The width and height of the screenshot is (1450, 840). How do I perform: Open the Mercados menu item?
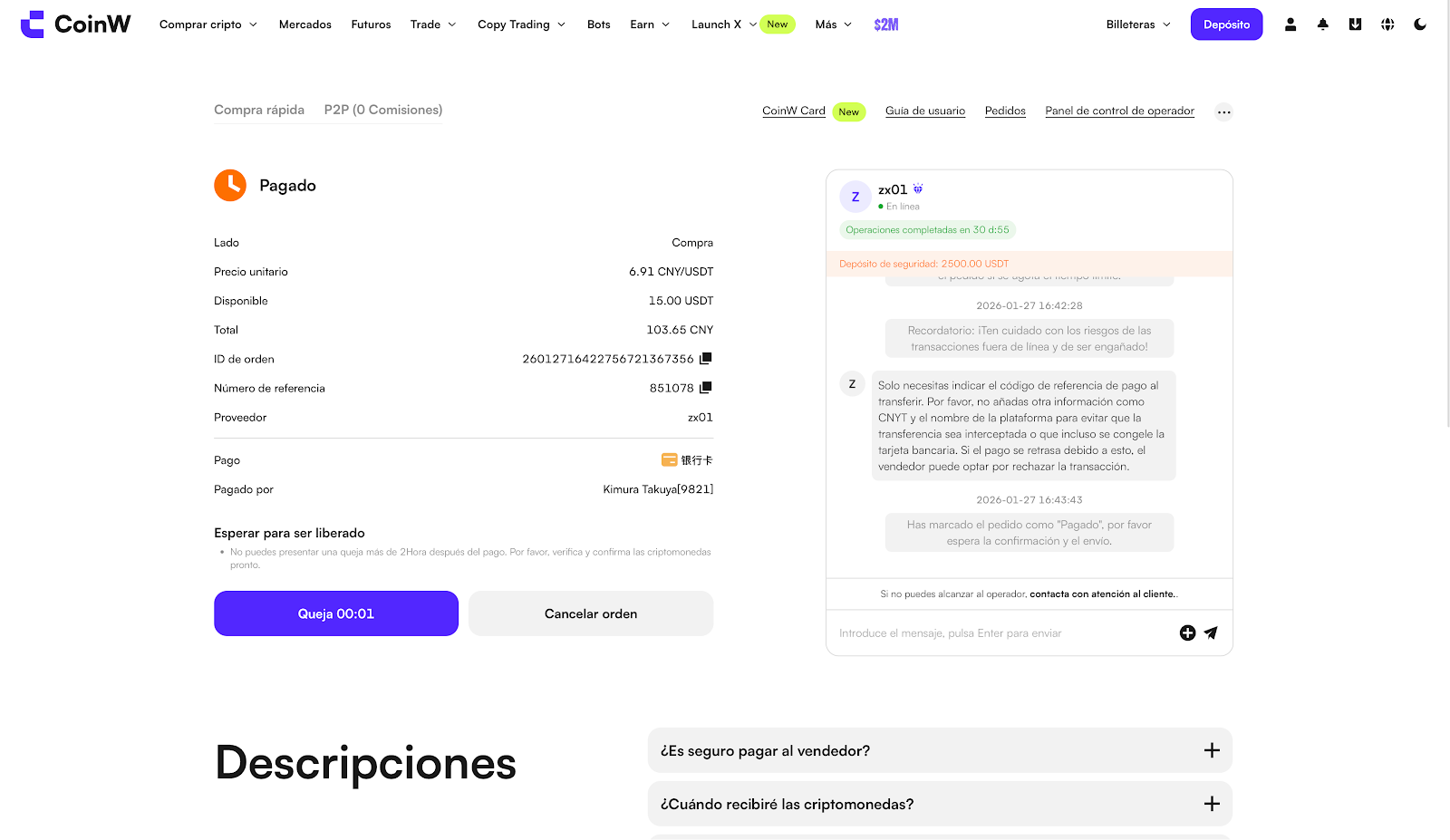coord(304,24)
